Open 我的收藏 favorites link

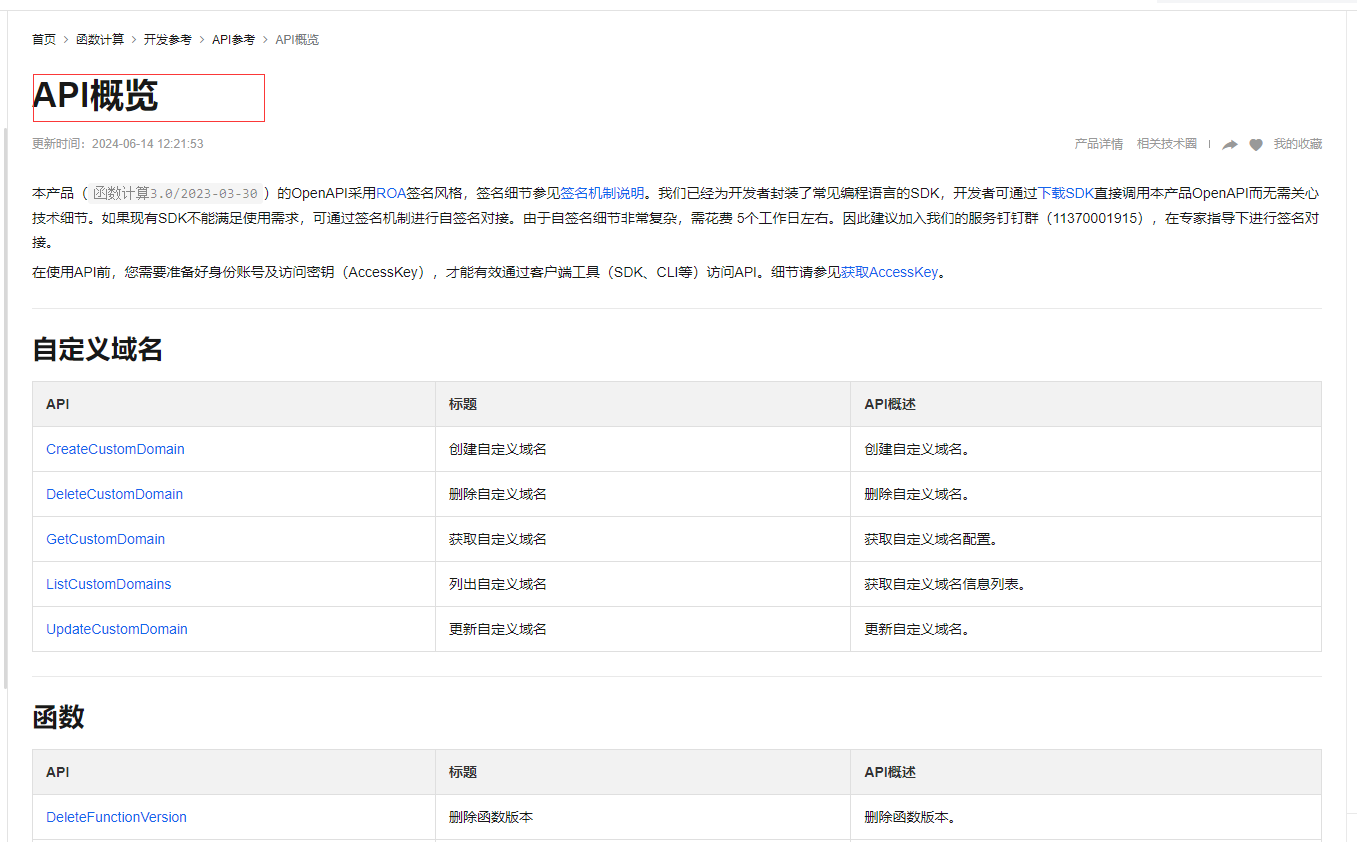coord(1297,144)
